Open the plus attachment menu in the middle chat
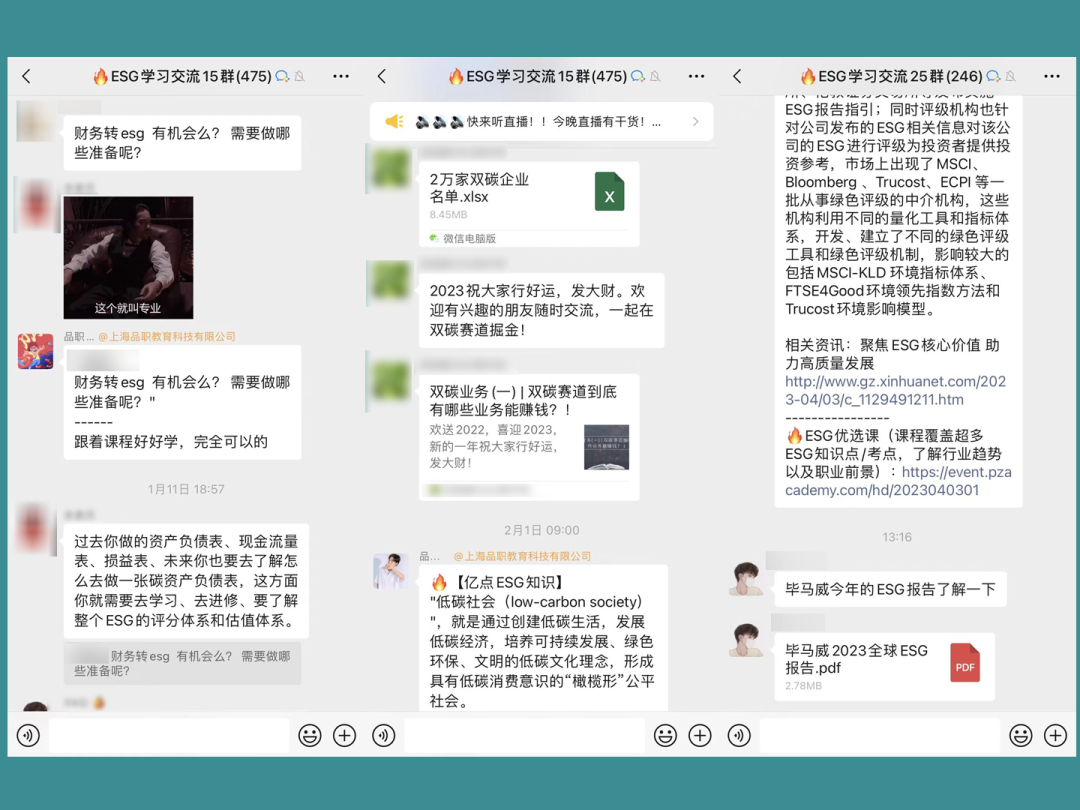This screenshot has width=1080, height=810. 698,735
